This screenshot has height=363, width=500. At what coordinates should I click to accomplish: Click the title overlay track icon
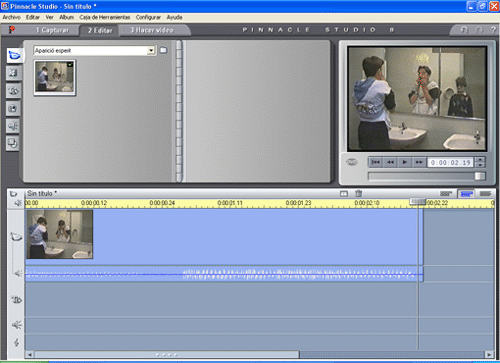(17, 299)
